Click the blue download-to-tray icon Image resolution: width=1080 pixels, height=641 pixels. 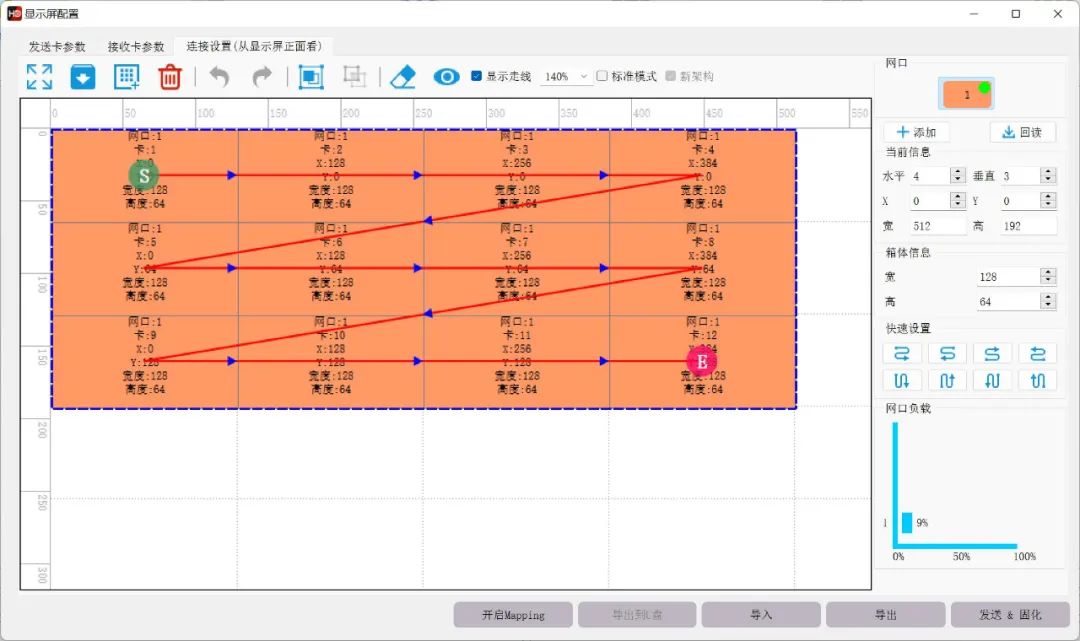click(83, 76)
